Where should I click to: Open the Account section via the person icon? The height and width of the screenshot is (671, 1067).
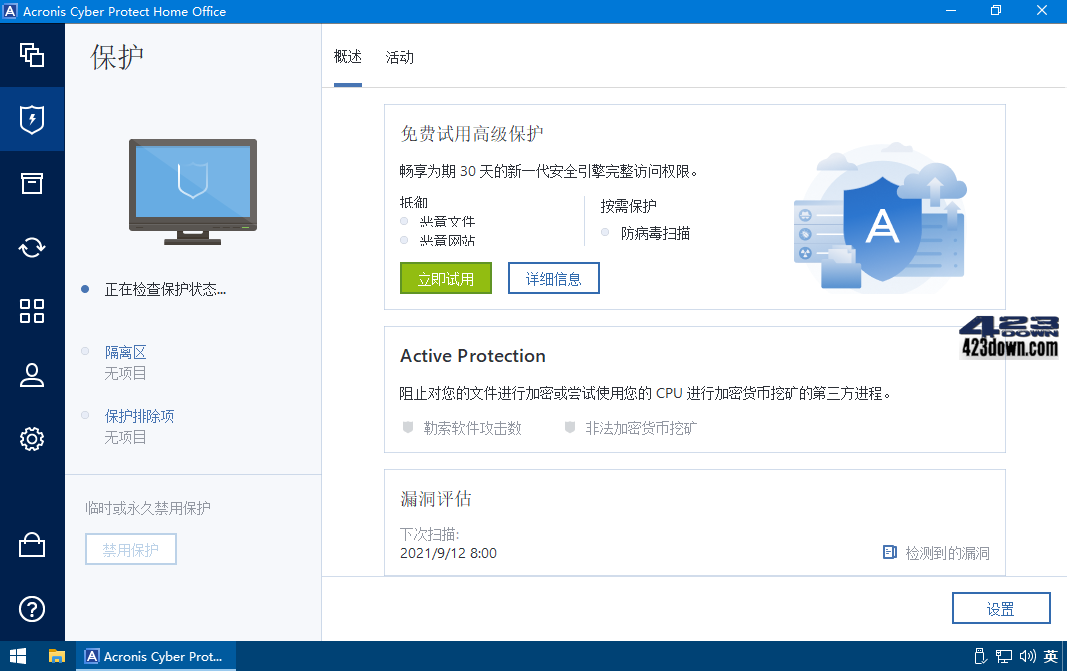pyautogui.click(x=32, y=375)
